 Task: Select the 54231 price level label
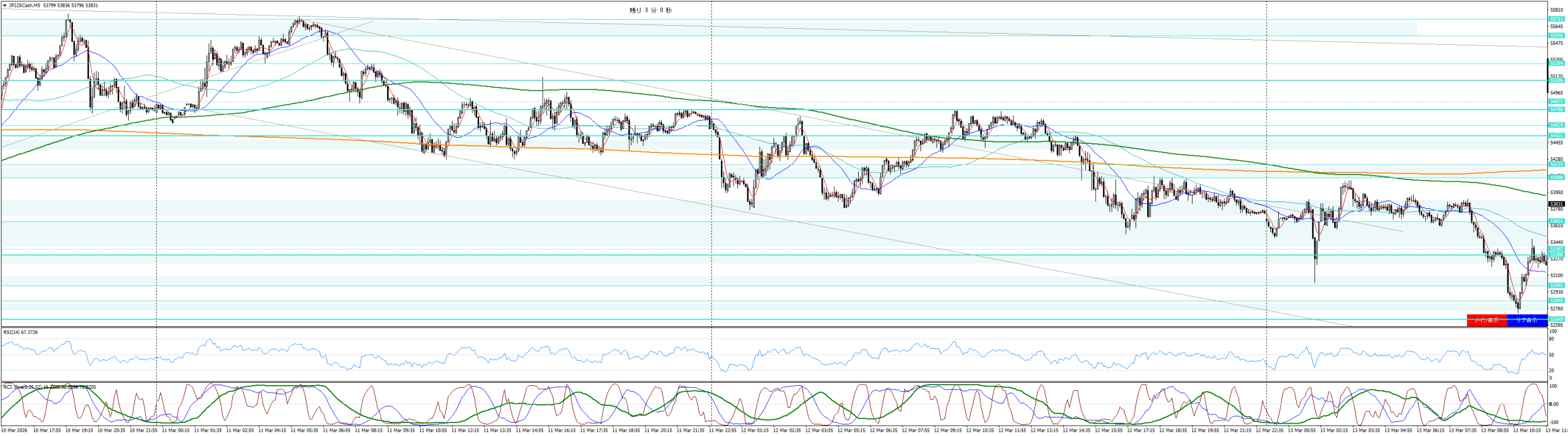tap(1556, 164)
